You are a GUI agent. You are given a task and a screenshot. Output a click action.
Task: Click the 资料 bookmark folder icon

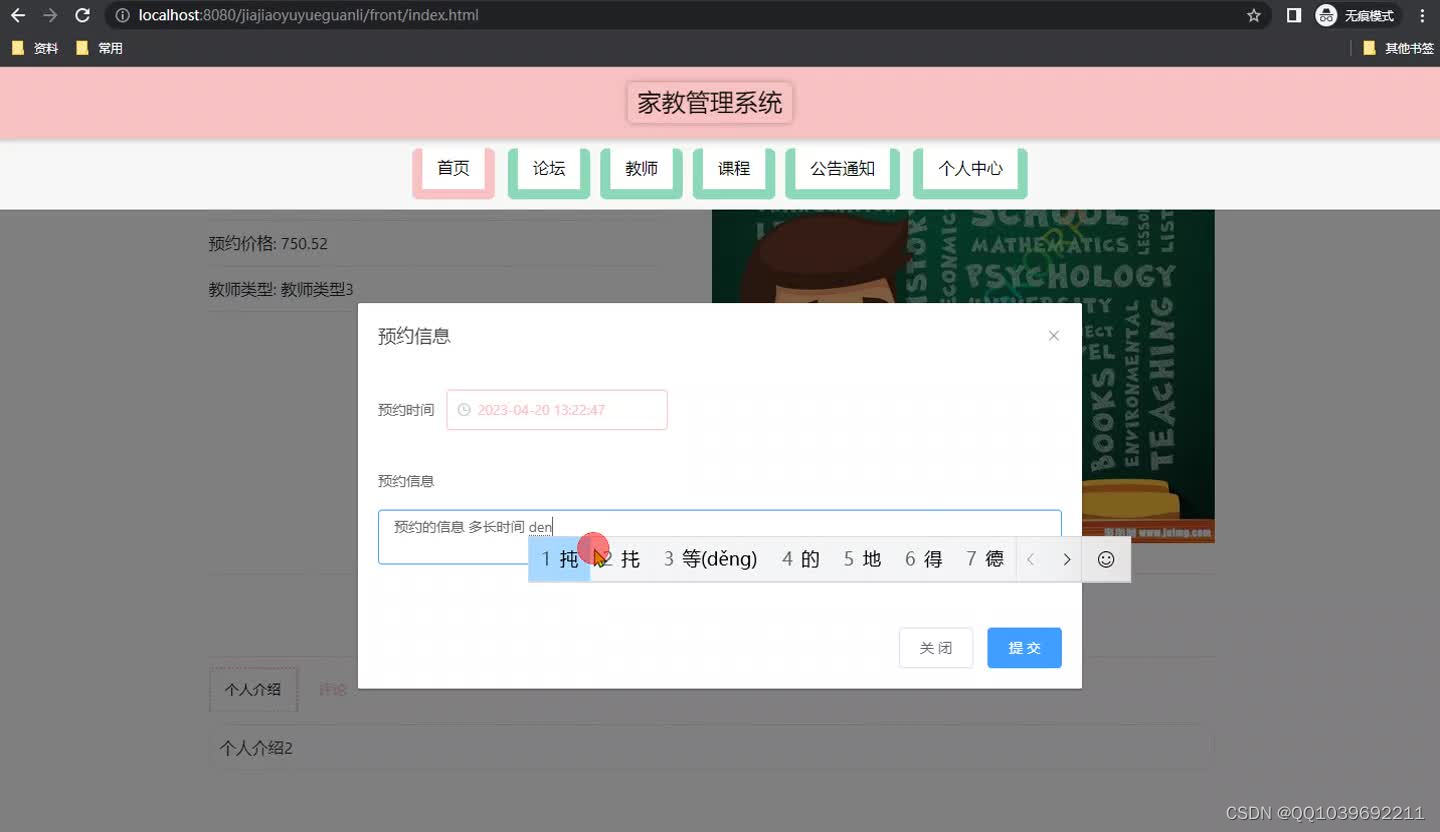17,47
